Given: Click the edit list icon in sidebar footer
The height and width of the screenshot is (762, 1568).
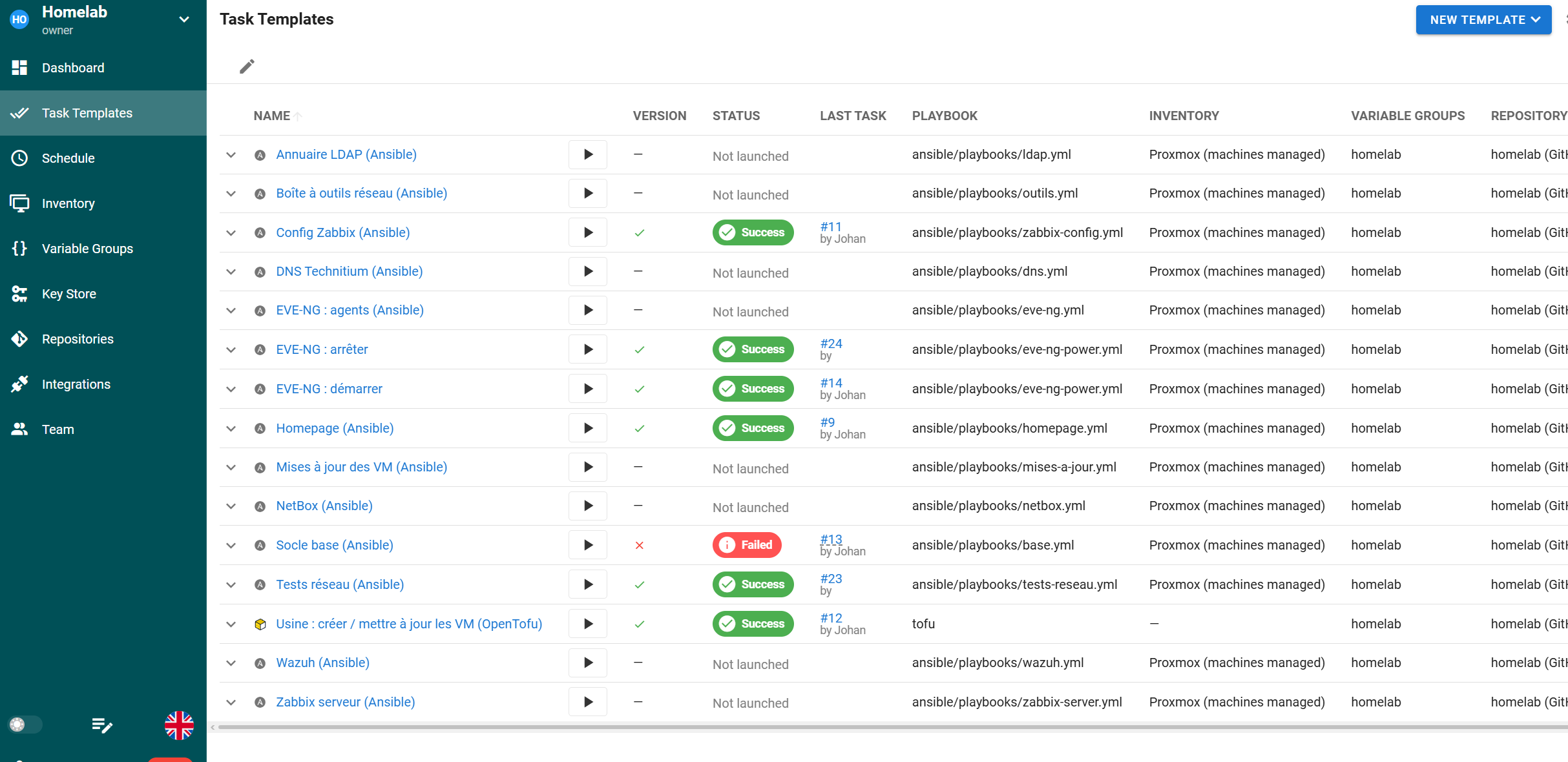Looking at the screenshot, I should click(102, 725).
